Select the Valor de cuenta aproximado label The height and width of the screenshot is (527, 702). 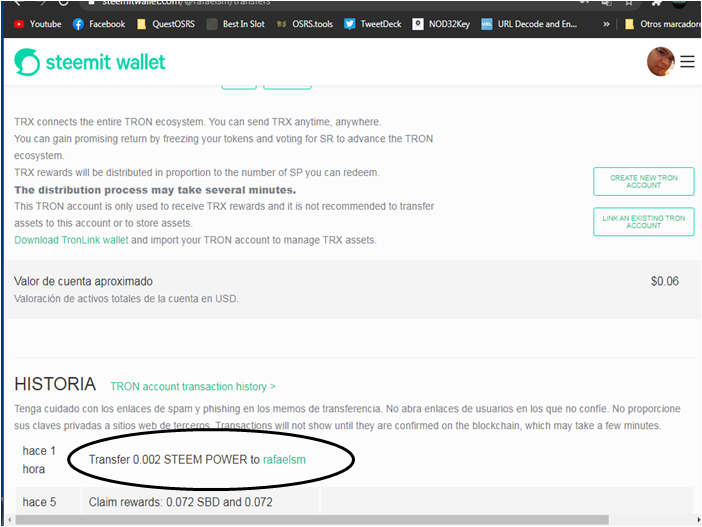point(83,281)
